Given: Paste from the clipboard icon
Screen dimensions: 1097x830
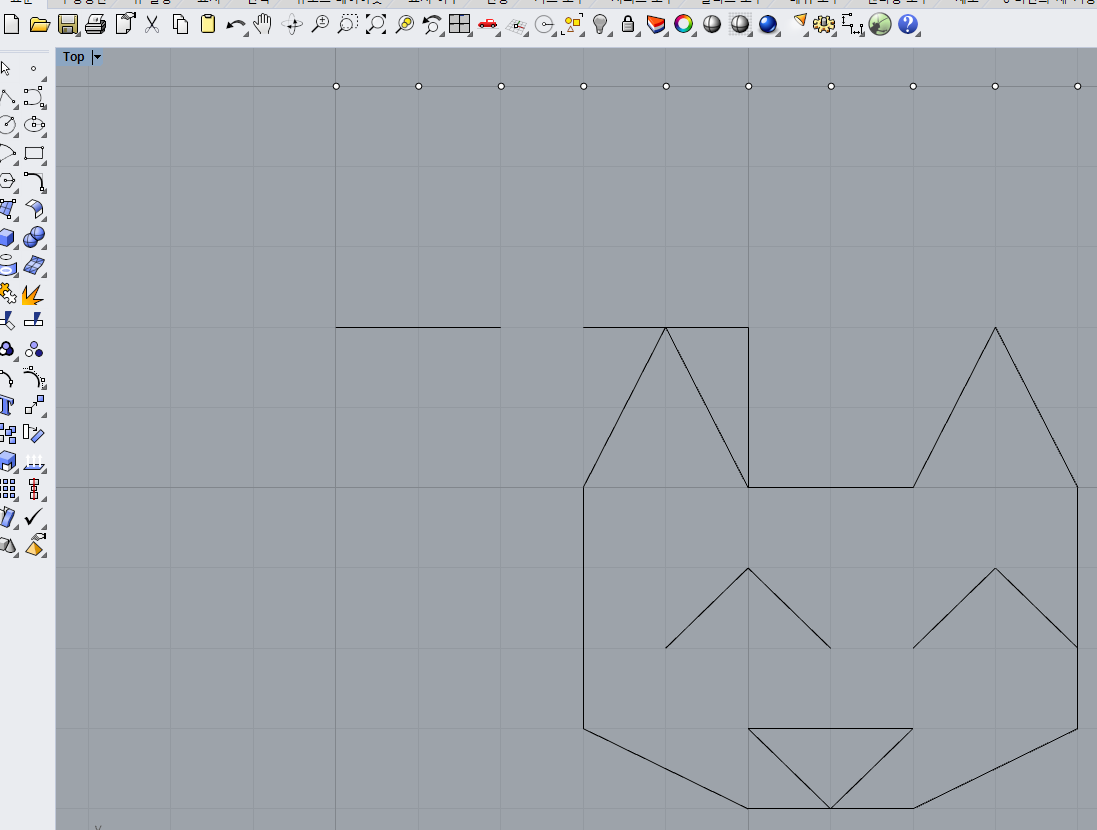Looking at the screenshot, I should tap(208, 24).
